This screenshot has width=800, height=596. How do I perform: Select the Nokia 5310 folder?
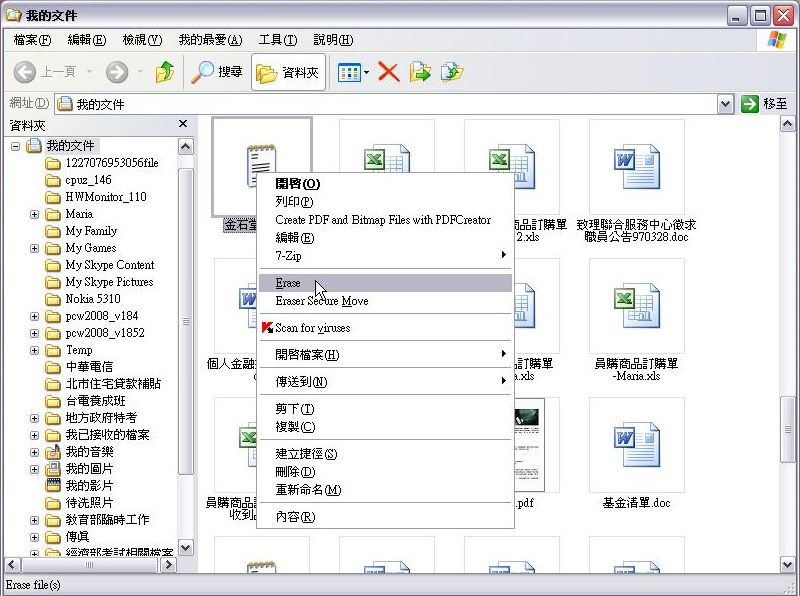[x=83, y=299]
